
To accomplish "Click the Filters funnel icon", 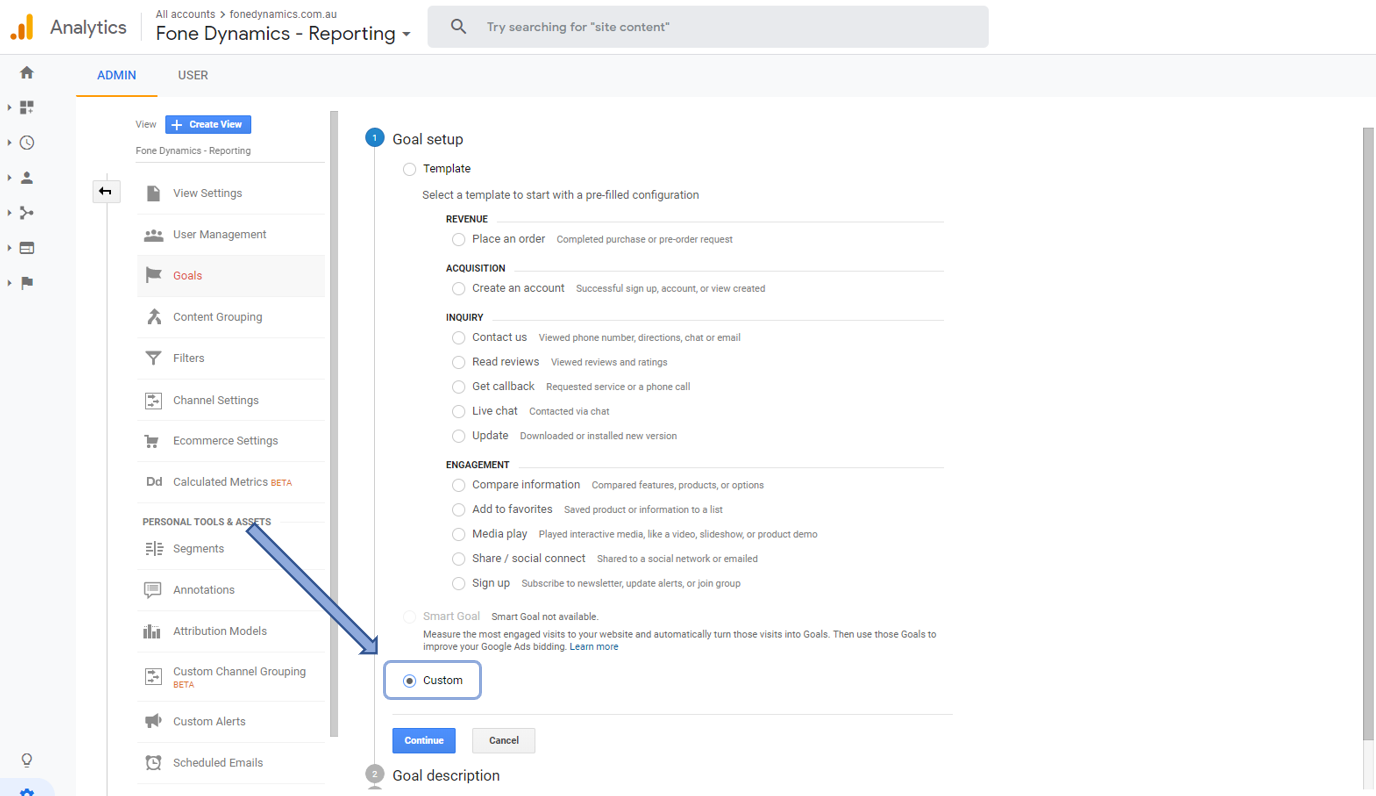I will tap(153, 358).
